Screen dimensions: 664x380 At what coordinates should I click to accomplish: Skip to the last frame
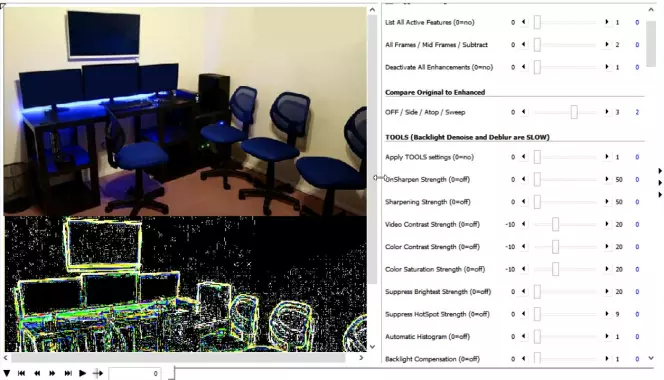coord(68,373)
